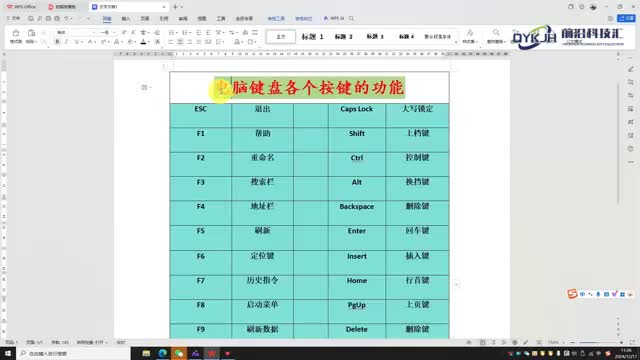This screenshot has width=640, height=360.
Task: Toggle superscript X² formatting
Action: [103, 42]
